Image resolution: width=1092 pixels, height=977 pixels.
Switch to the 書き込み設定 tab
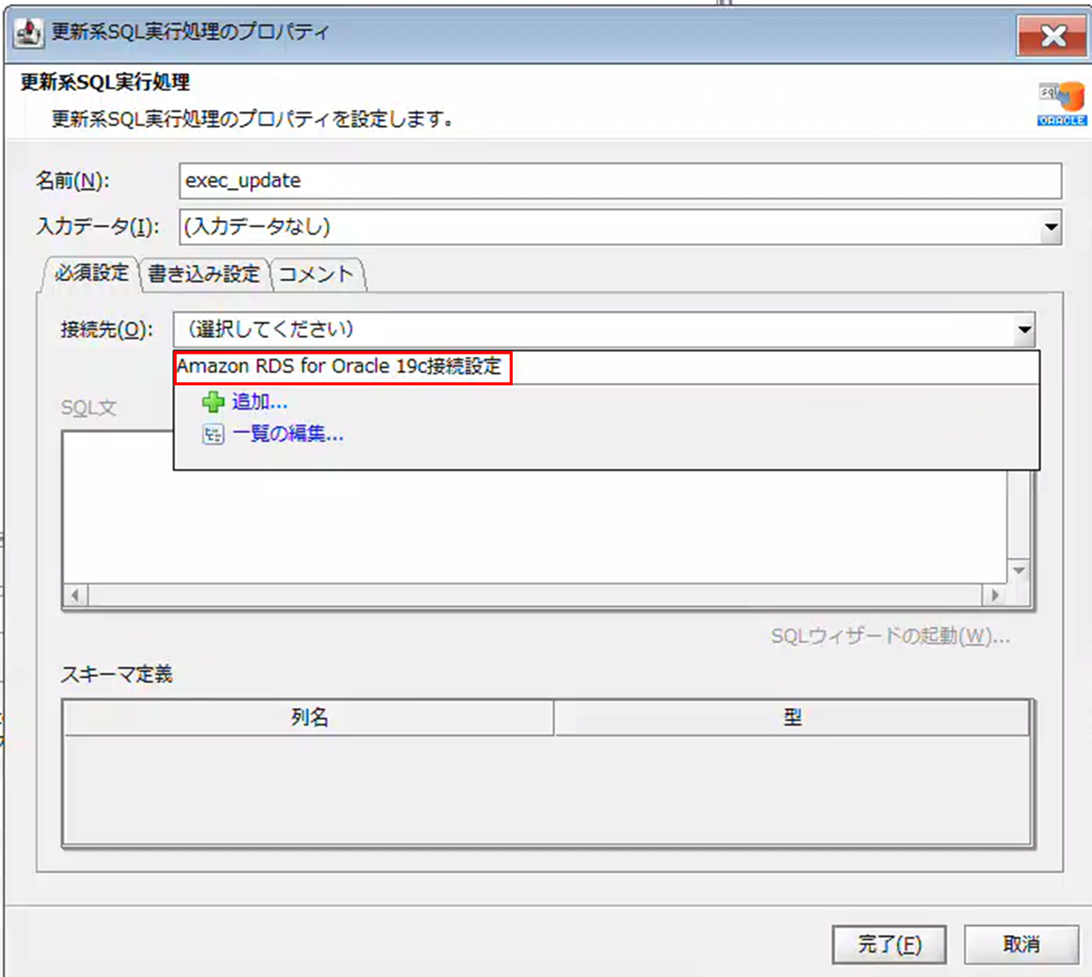(203, 274)
